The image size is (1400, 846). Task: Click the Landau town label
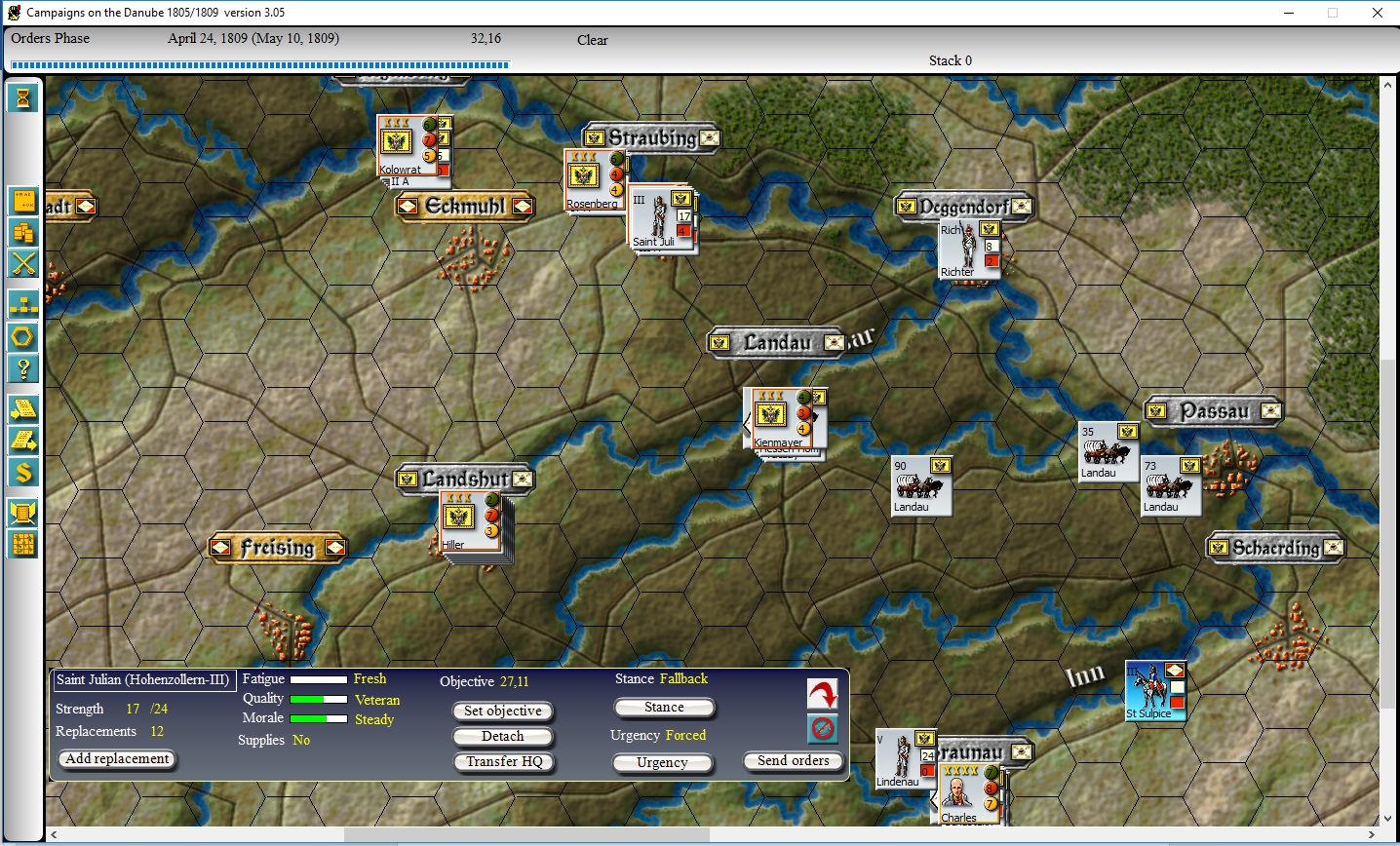(777, 343)
